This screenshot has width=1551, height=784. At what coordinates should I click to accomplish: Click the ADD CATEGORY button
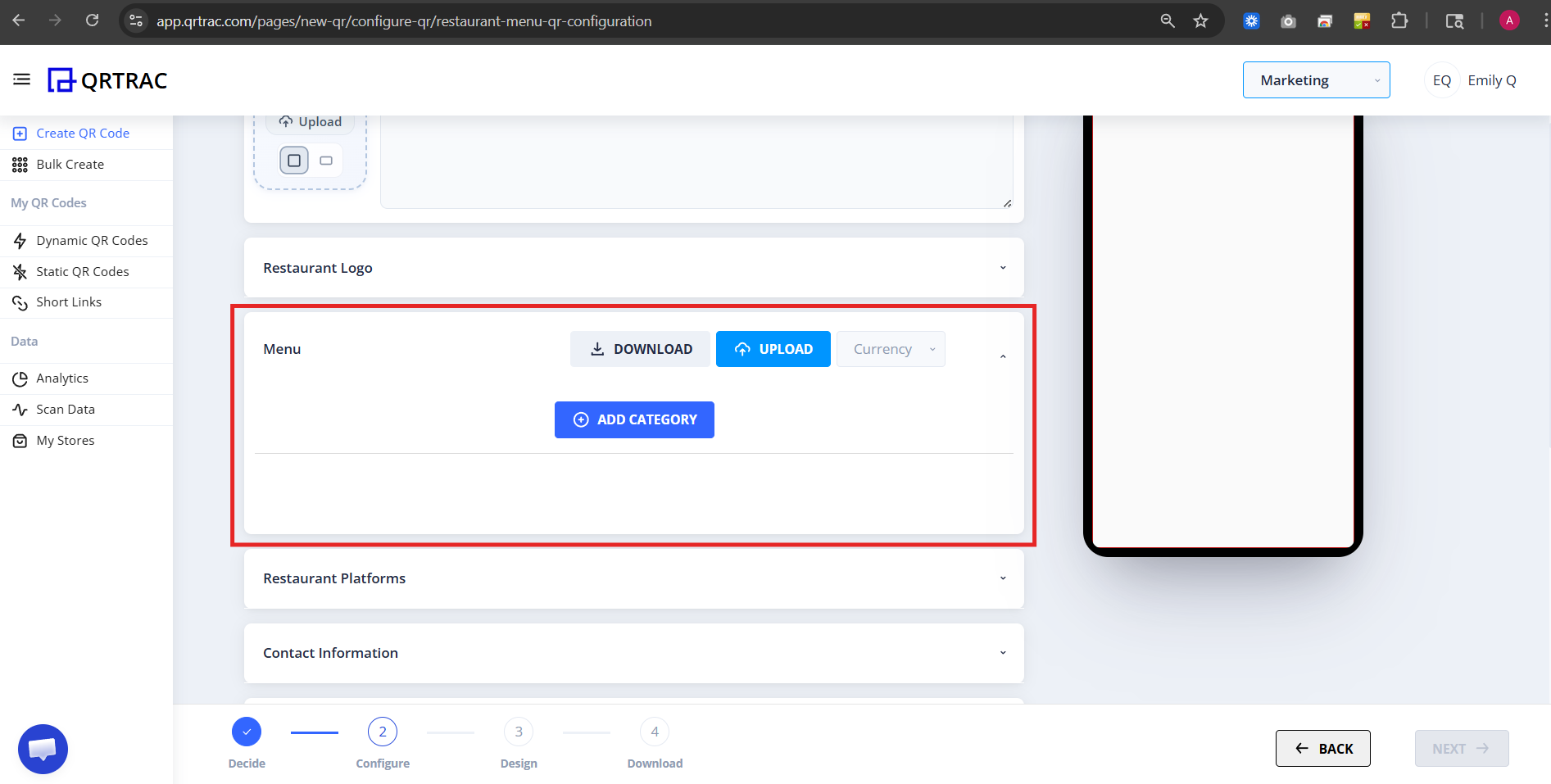coord(634,419)
